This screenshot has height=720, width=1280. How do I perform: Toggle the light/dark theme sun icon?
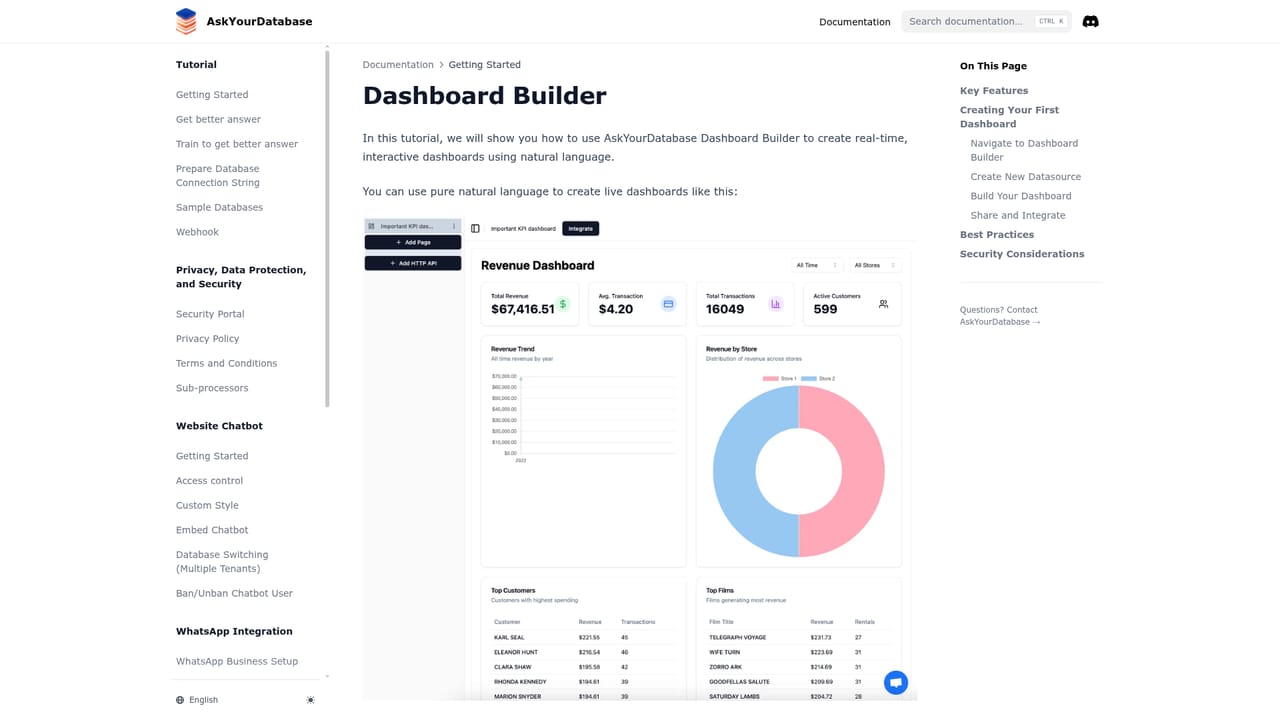(x=310, y=700)
